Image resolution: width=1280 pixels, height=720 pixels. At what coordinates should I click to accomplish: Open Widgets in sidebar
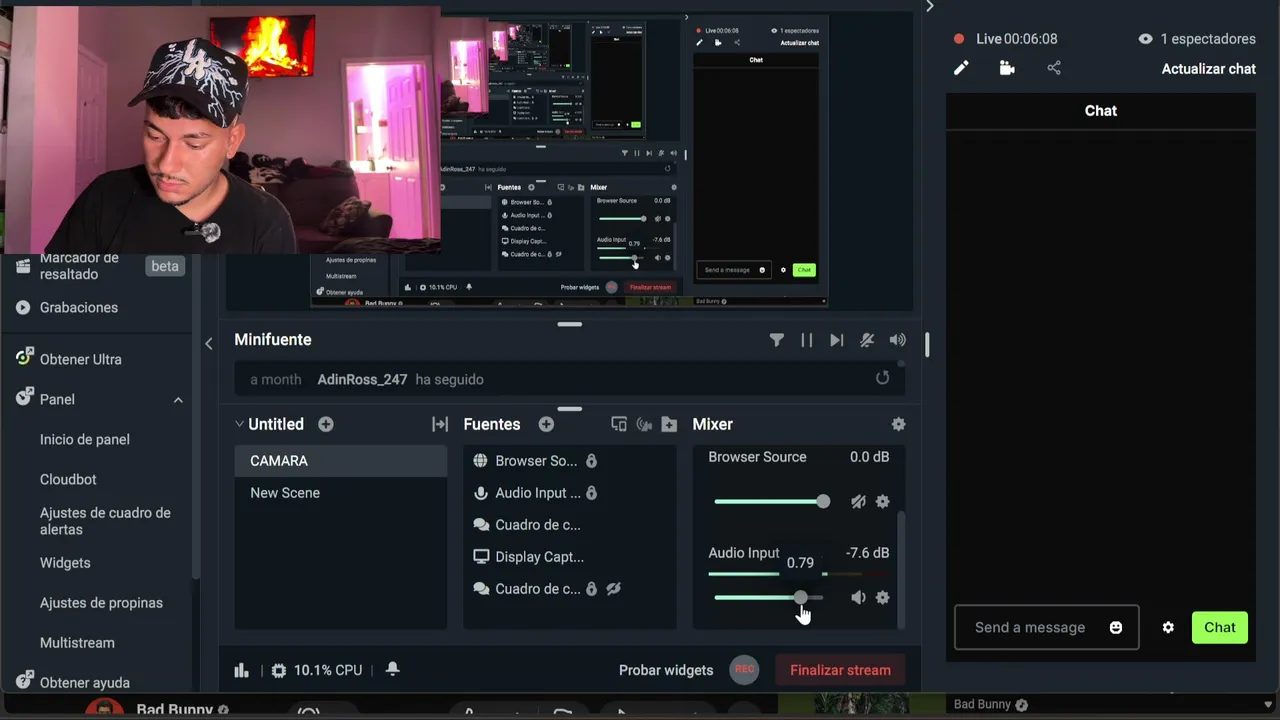tap(65, 563)
